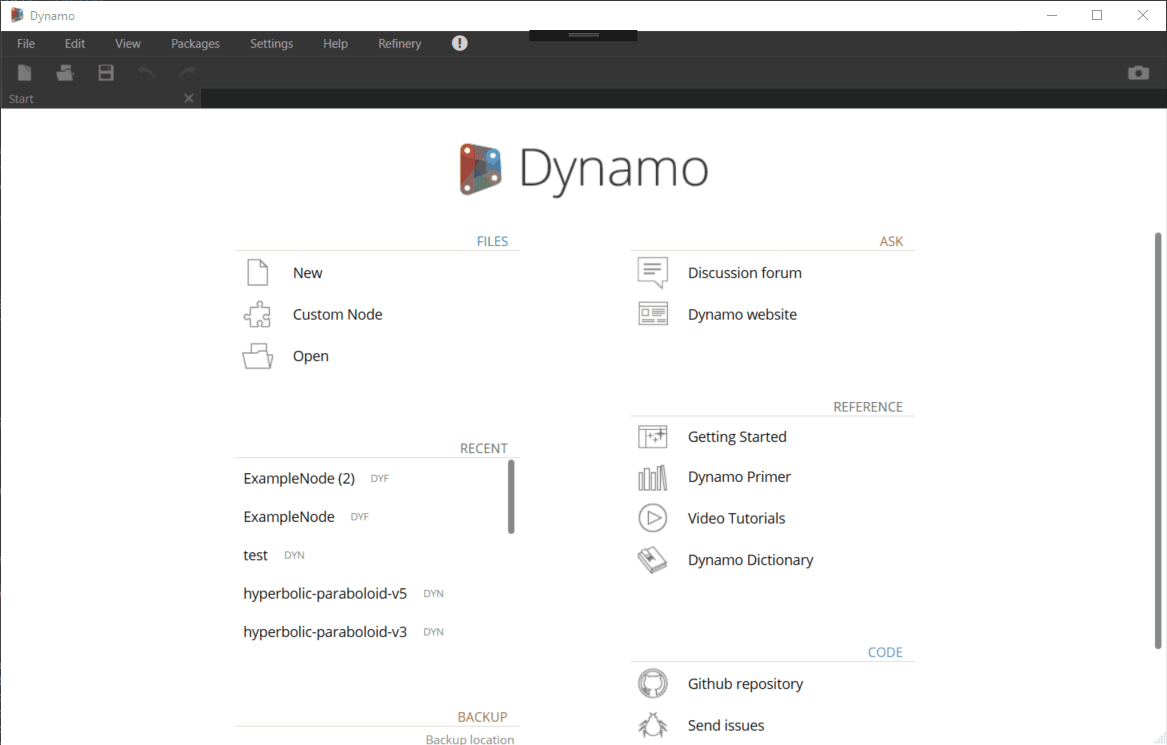Open the View menu
1167x745 pixels.
[x=128, y=43]
